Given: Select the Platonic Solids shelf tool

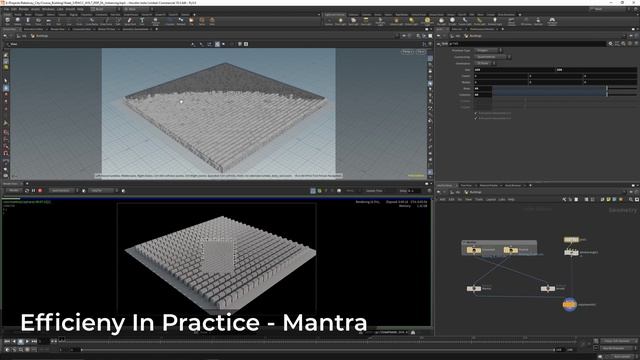Looking at the screenshot, I should click(x=155, y=21).
